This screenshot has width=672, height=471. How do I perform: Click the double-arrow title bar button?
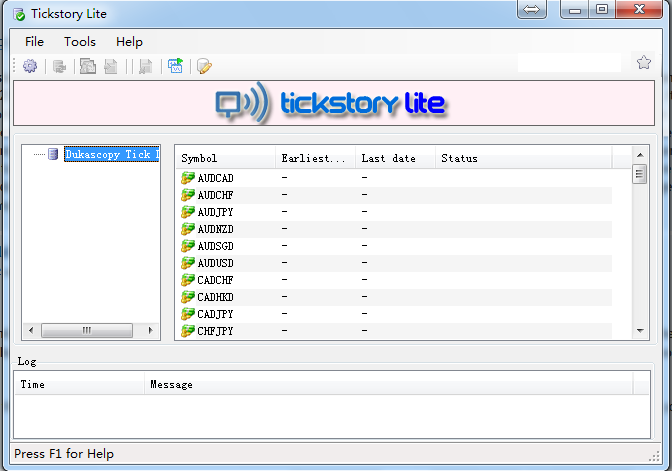pyautogui.click(x=531, y=9)
